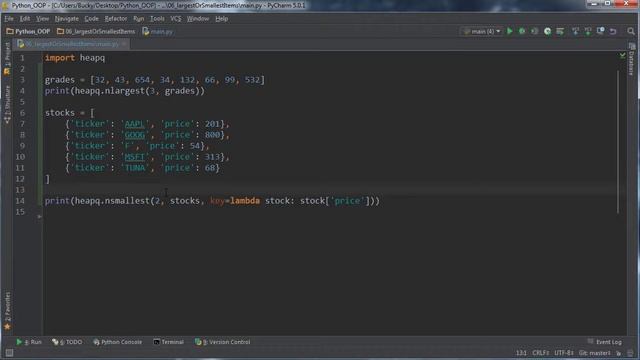Open Search Everywhere magnifier icon
The width and height of the screenshot is (640, 360).
(631, 31)
